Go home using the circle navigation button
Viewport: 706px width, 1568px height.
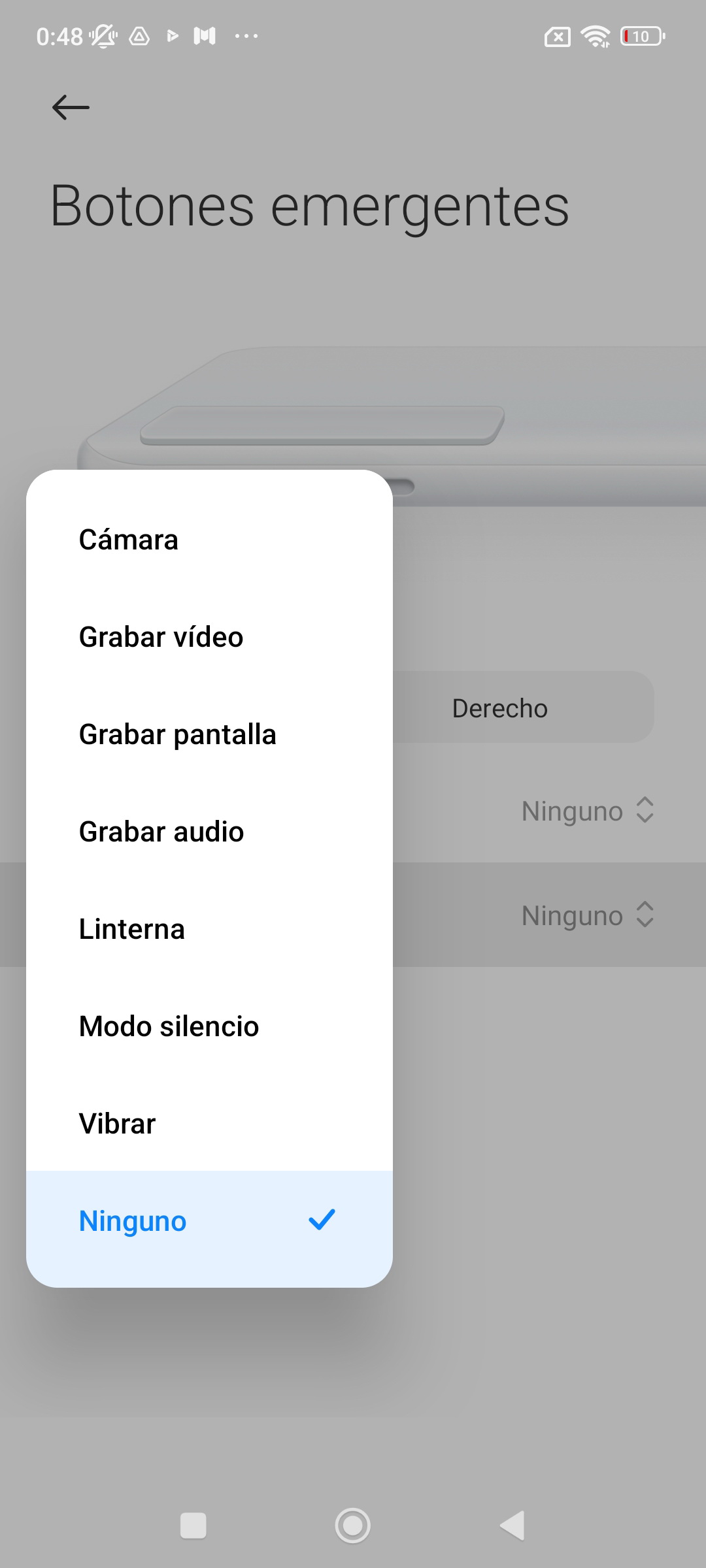(x=353, y=1526)
